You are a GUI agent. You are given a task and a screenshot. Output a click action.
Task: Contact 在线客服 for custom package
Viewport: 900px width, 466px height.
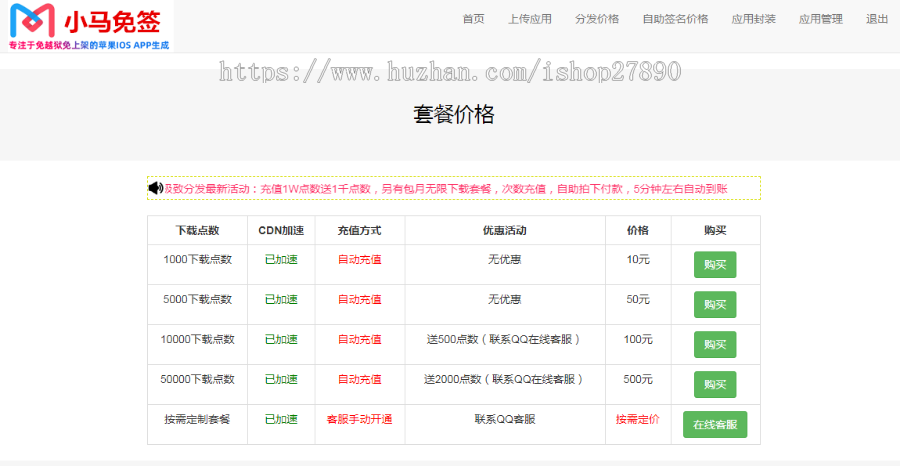point(715,424)
